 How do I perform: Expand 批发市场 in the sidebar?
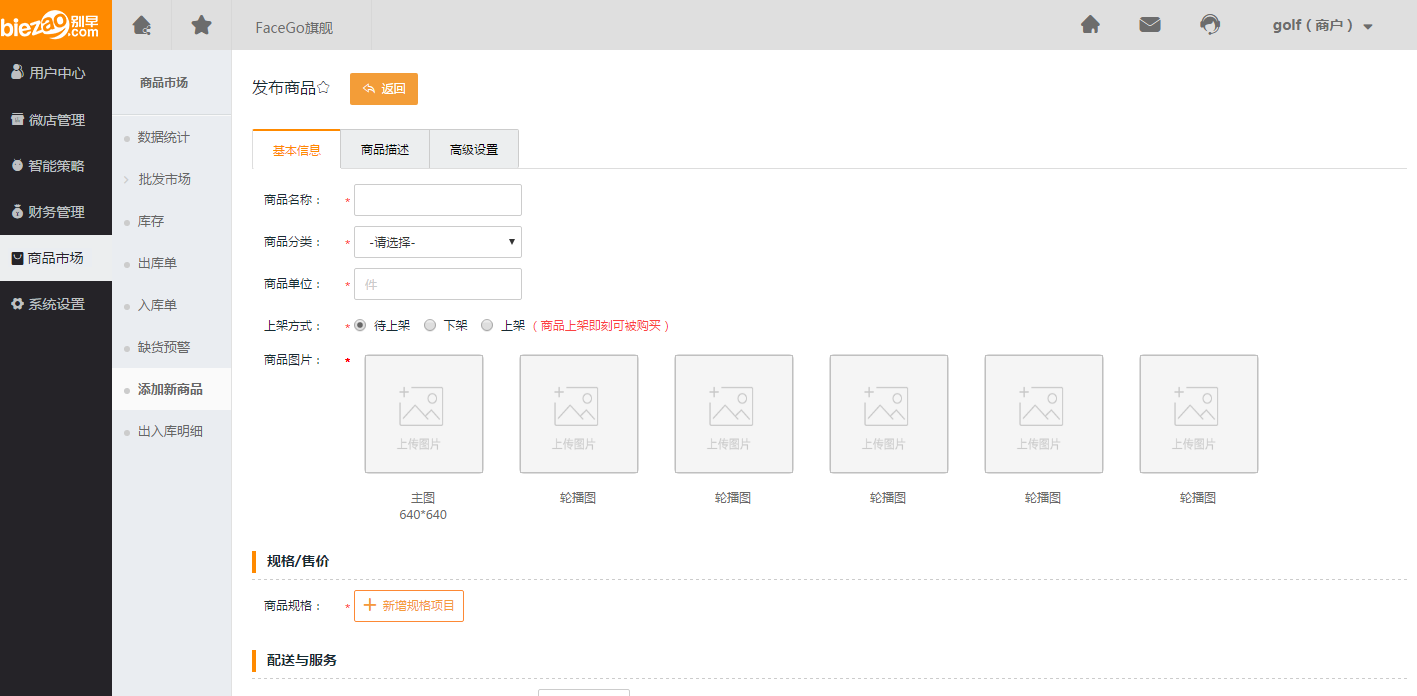[164, 179]
